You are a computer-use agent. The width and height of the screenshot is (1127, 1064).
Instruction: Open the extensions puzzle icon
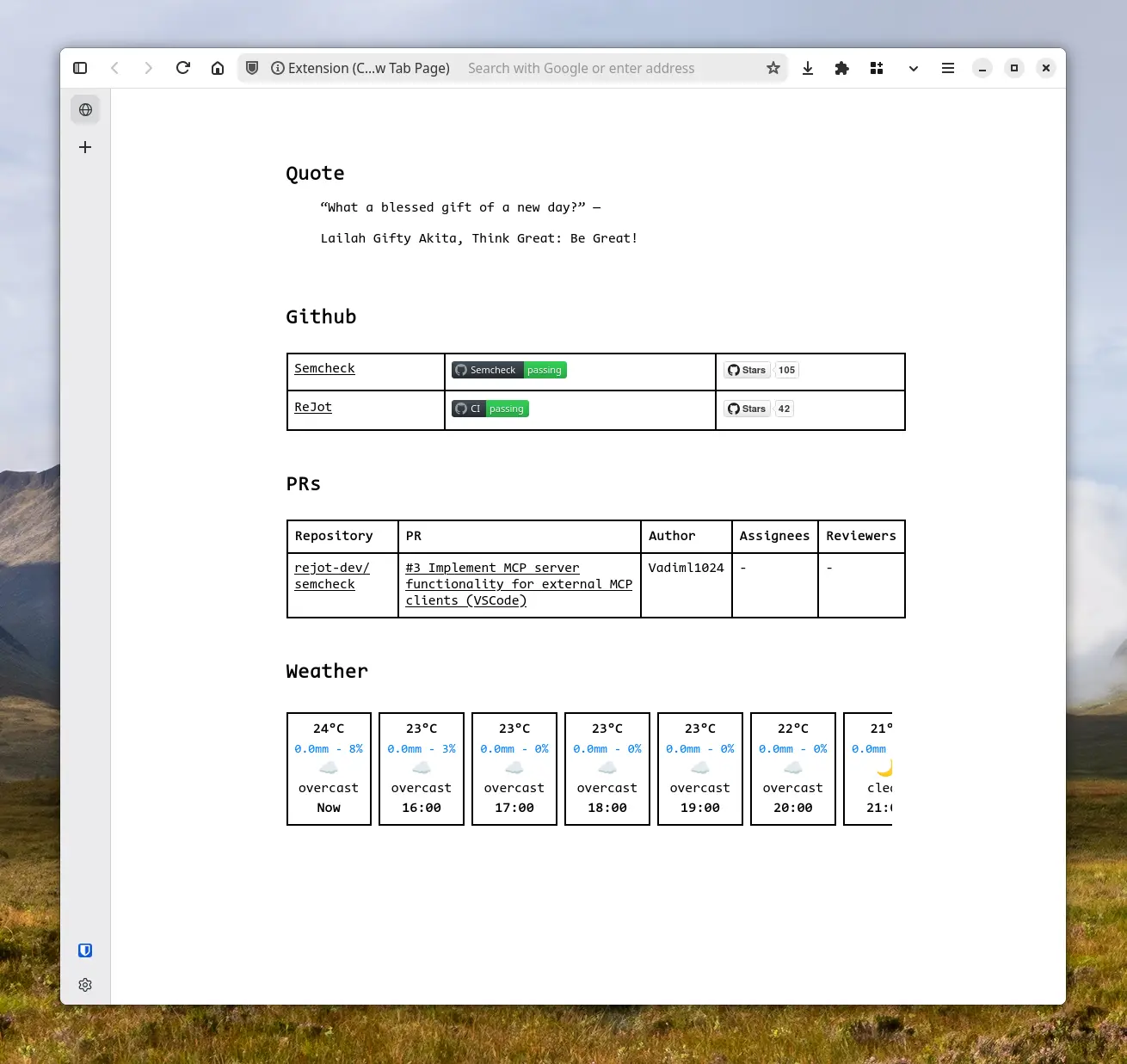(x=842, y=68)
